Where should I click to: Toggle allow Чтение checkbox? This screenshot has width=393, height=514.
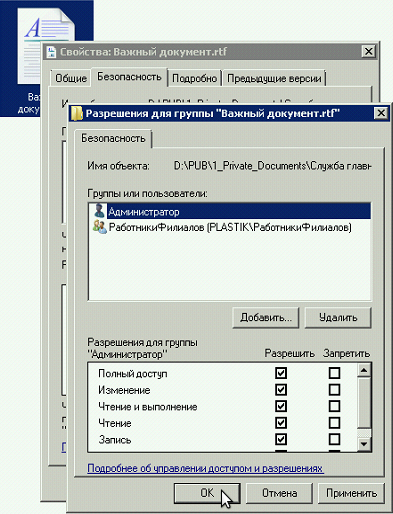(281, 423)
